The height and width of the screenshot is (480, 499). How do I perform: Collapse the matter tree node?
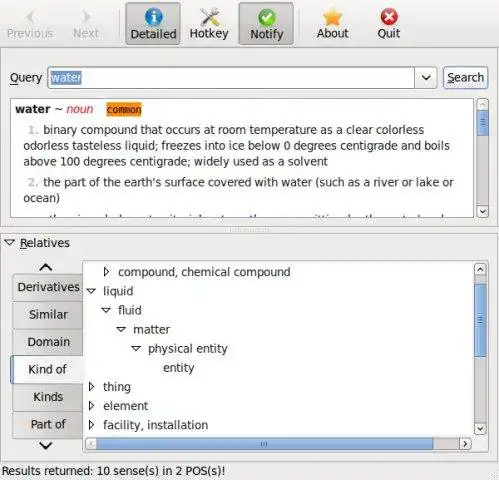(121, 330)
